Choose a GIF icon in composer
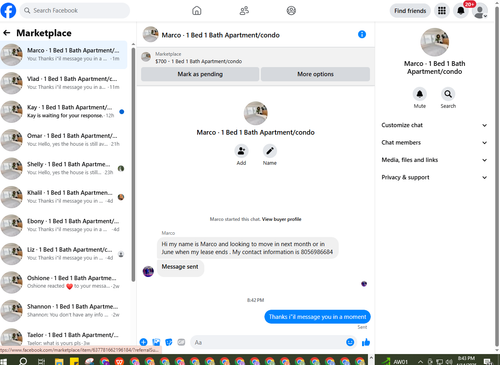The image size is (500, 365). click(x=181, y=342)
